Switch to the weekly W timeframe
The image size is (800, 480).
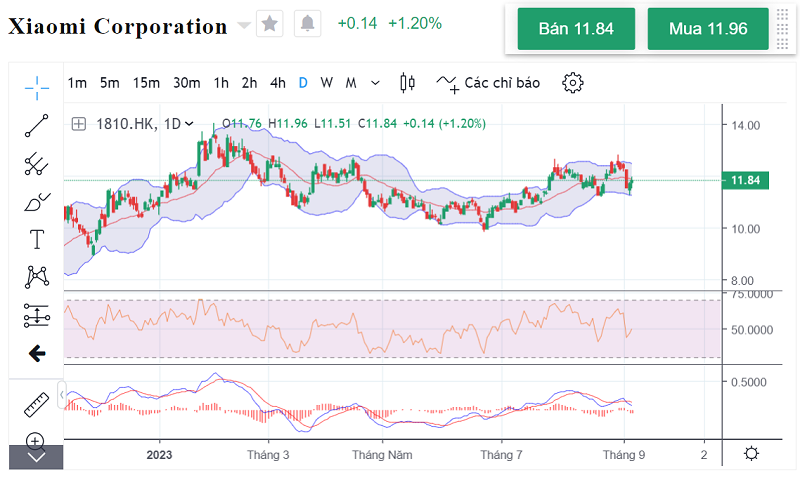click(326, 83)
